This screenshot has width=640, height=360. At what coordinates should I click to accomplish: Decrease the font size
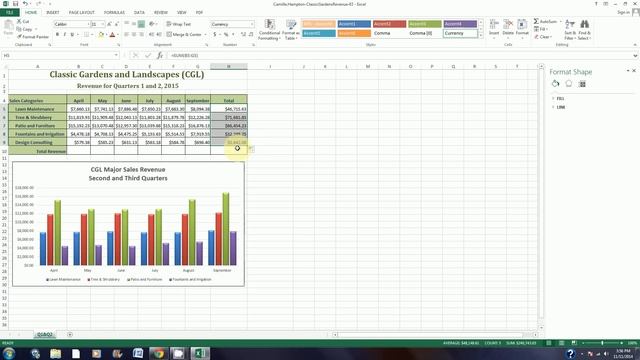pos(116,24)
